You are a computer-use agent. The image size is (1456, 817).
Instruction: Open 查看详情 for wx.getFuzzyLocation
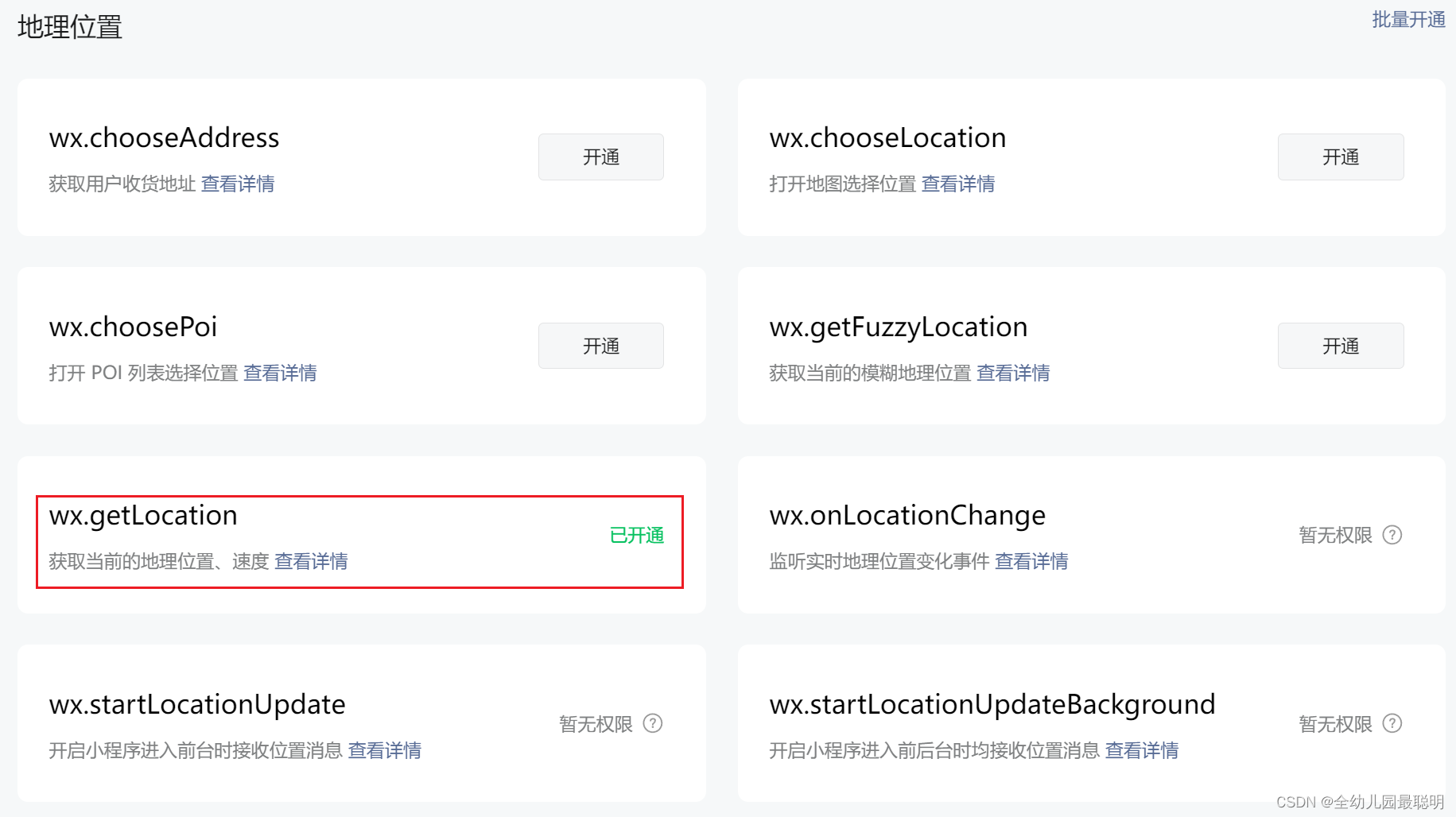tap(1013, 373)
